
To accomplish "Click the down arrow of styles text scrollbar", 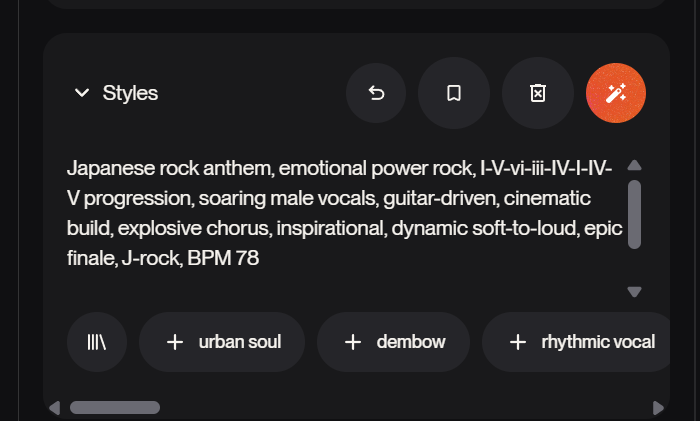I will coord(634,292).
